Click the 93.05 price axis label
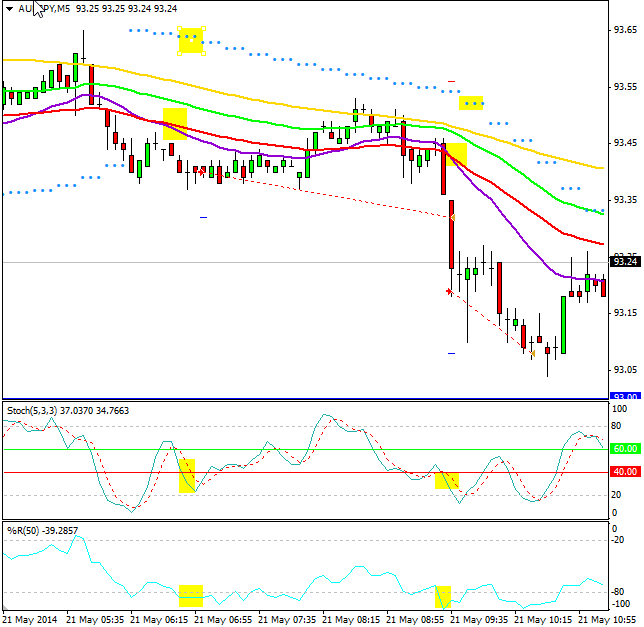The height and width of the screenshot is (627, 644). [626, 370]
